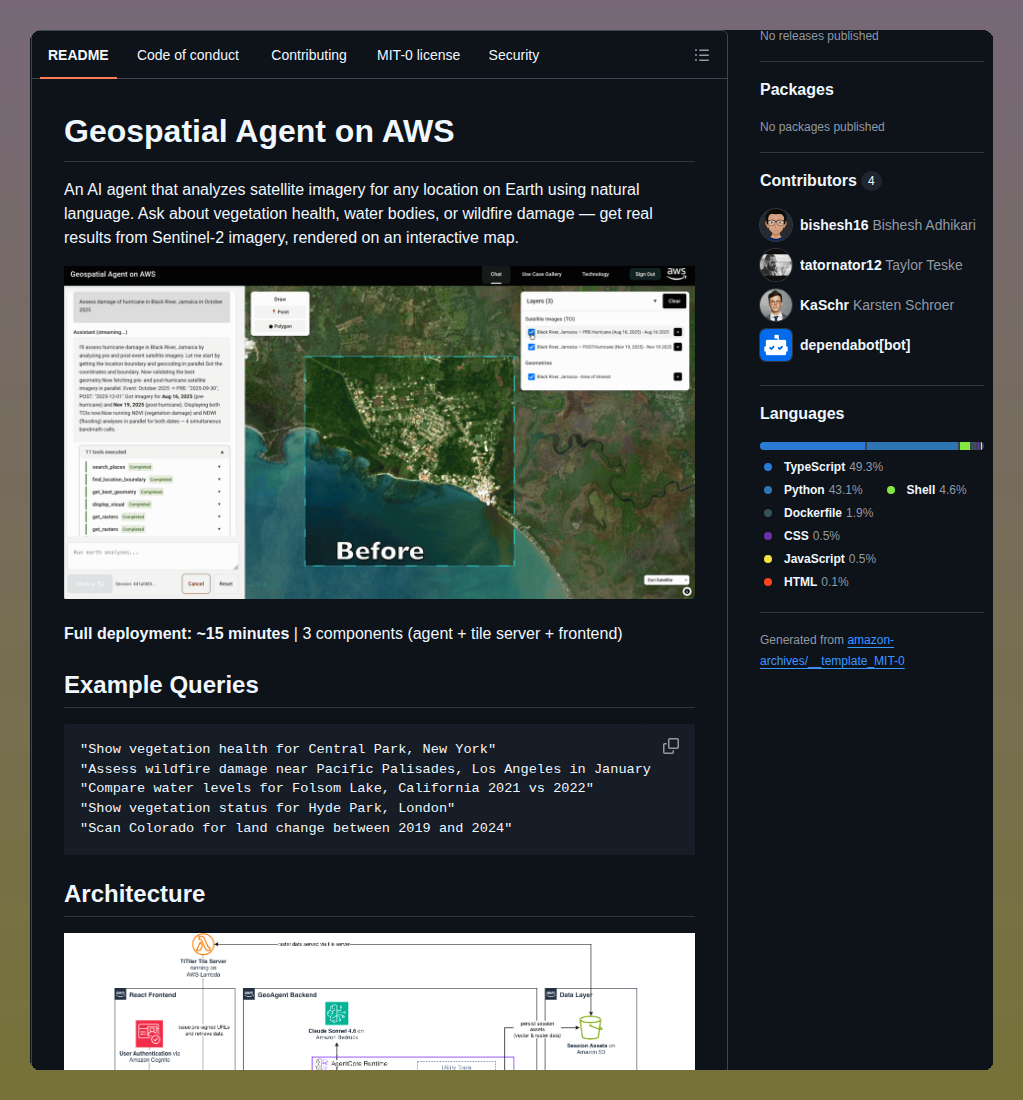Select JavaScript 0.5% language entry
The image size is (1023, 1100).
[x=820, y=559]
